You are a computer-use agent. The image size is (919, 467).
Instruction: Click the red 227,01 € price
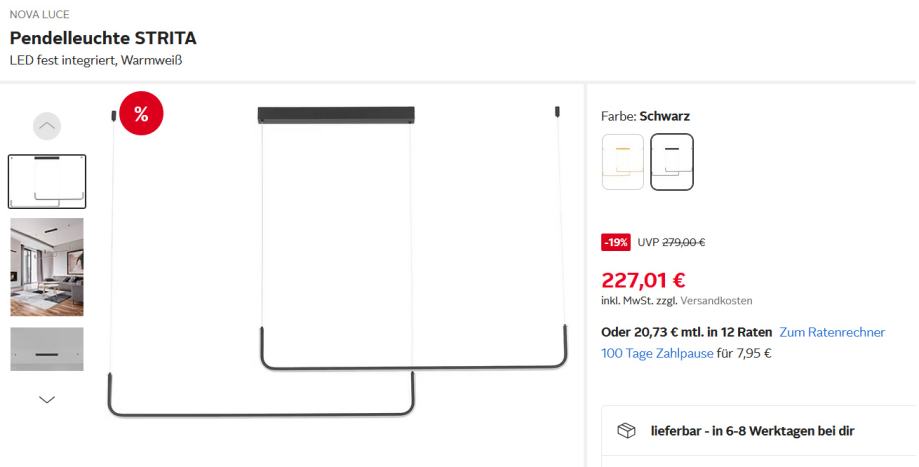coord(643,279)
